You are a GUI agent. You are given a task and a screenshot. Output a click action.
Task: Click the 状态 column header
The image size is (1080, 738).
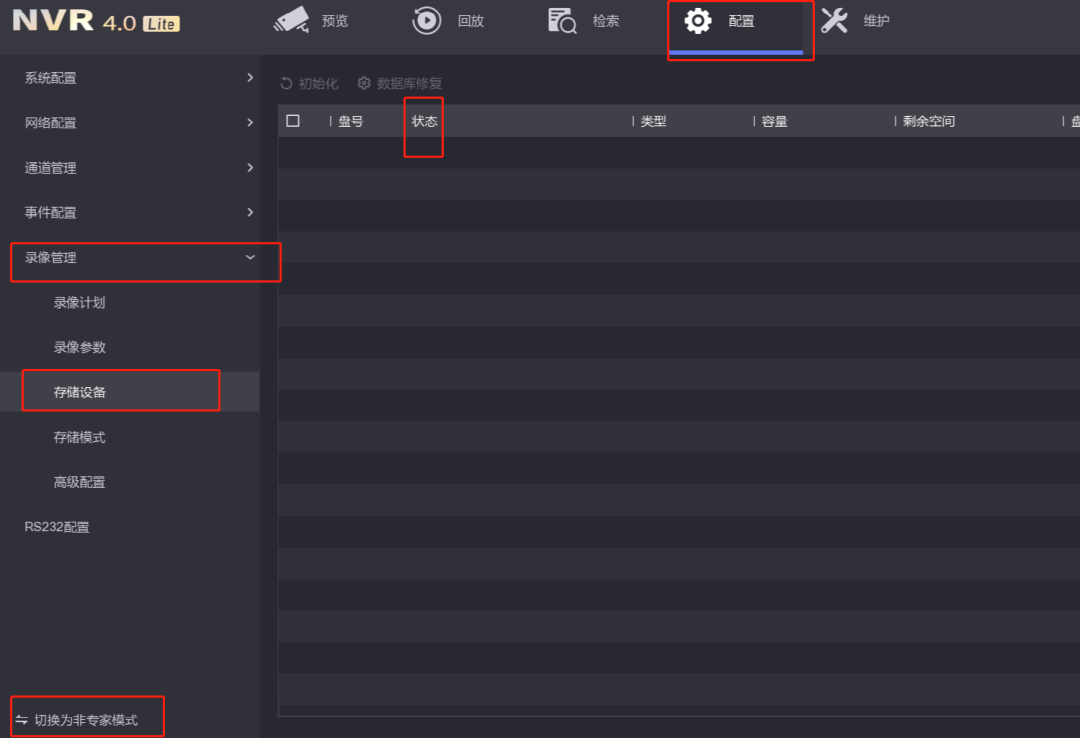tap(425, 122)
